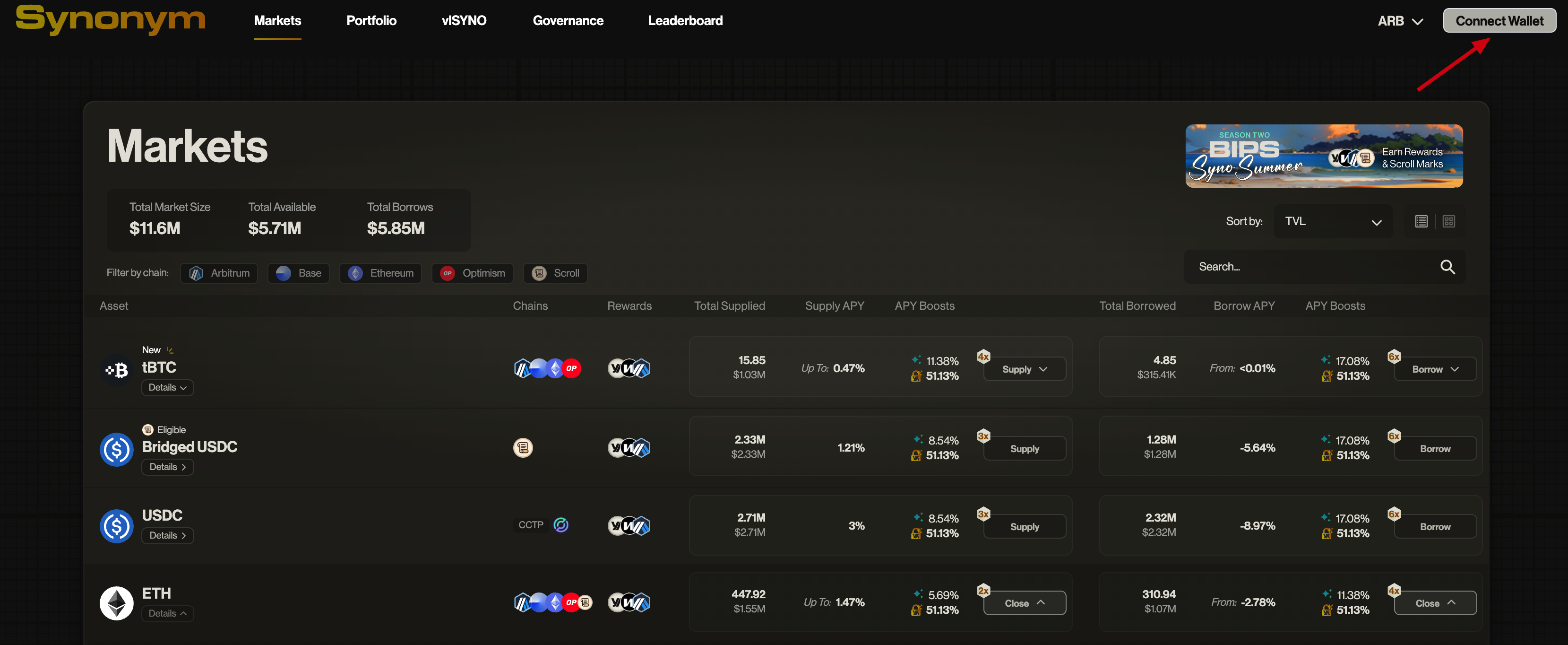Expand tBTC Details
Viewport: 1568px width, 645px height.
pyautogui.click(x=167, y=388)
